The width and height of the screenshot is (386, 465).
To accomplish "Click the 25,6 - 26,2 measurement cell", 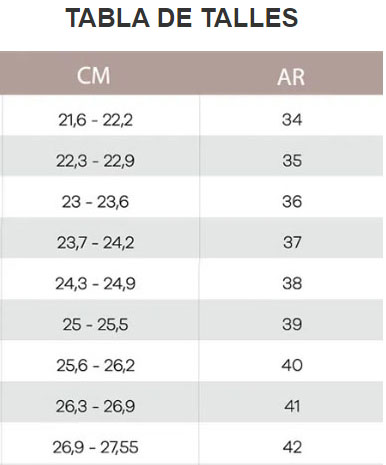I will click(x=100, y=361).
